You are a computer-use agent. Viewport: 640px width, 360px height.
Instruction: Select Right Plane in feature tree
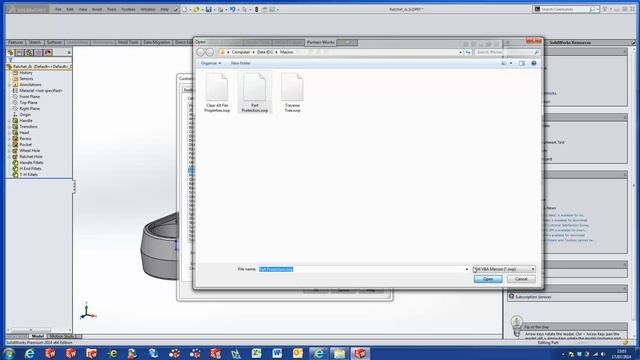[x=29, y=109]
